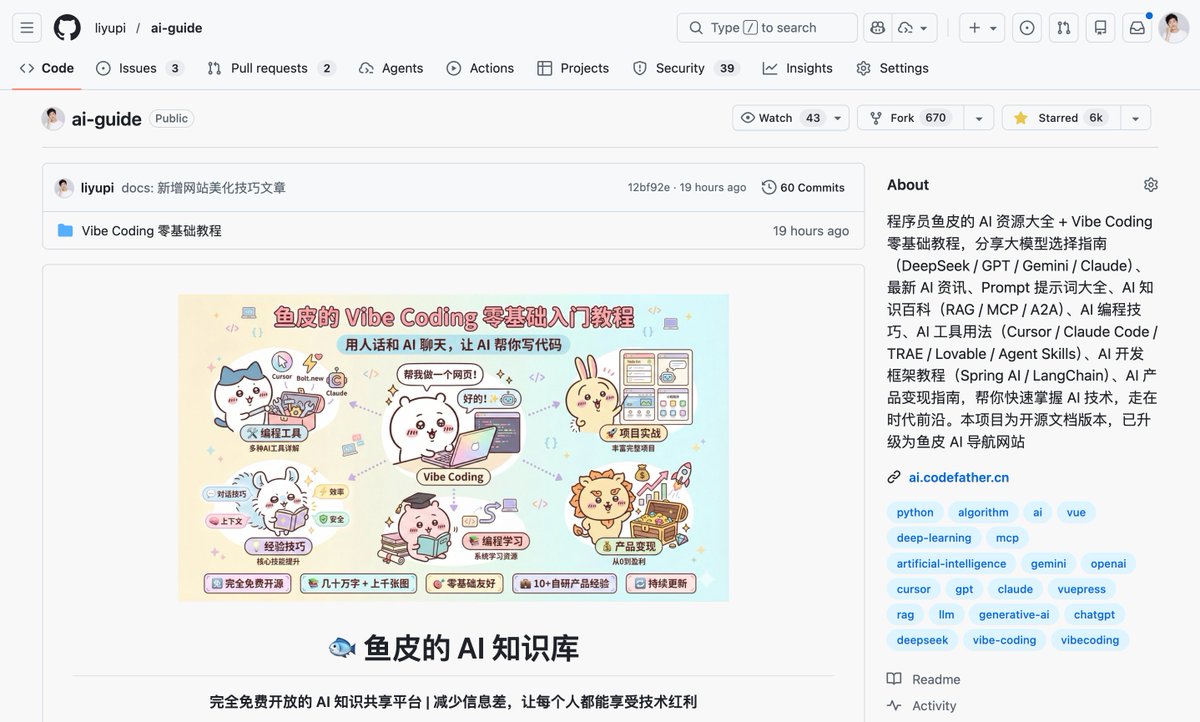Click the GitHub logo icon

(67, 28)
